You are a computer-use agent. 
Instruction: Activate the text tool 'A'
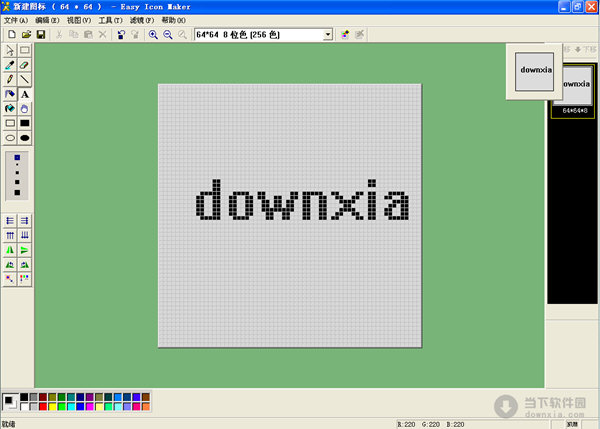(x=24, y=94)
